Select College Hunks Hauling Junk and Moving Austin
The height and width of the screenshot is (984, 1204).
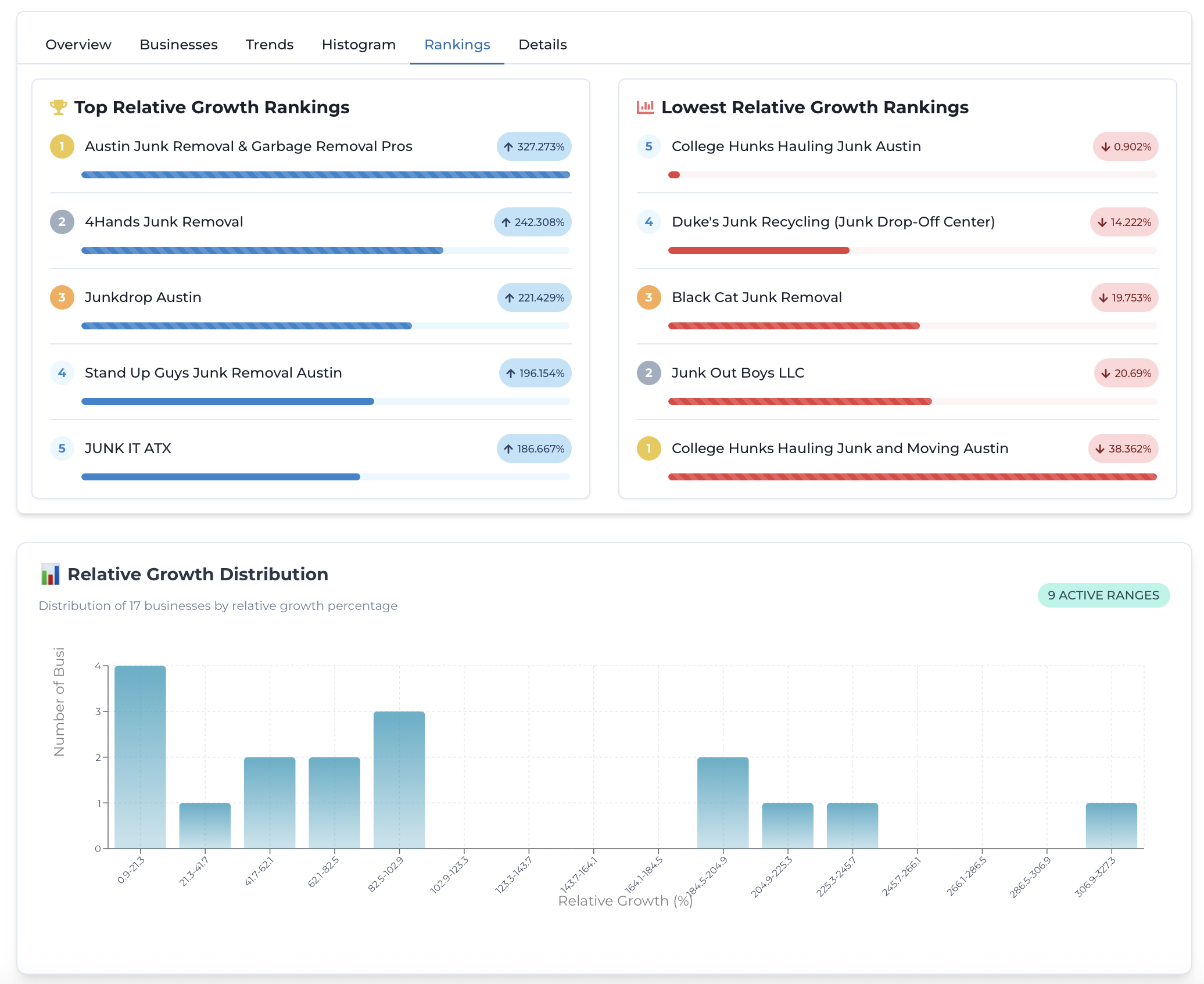click(x=840, y=448)
